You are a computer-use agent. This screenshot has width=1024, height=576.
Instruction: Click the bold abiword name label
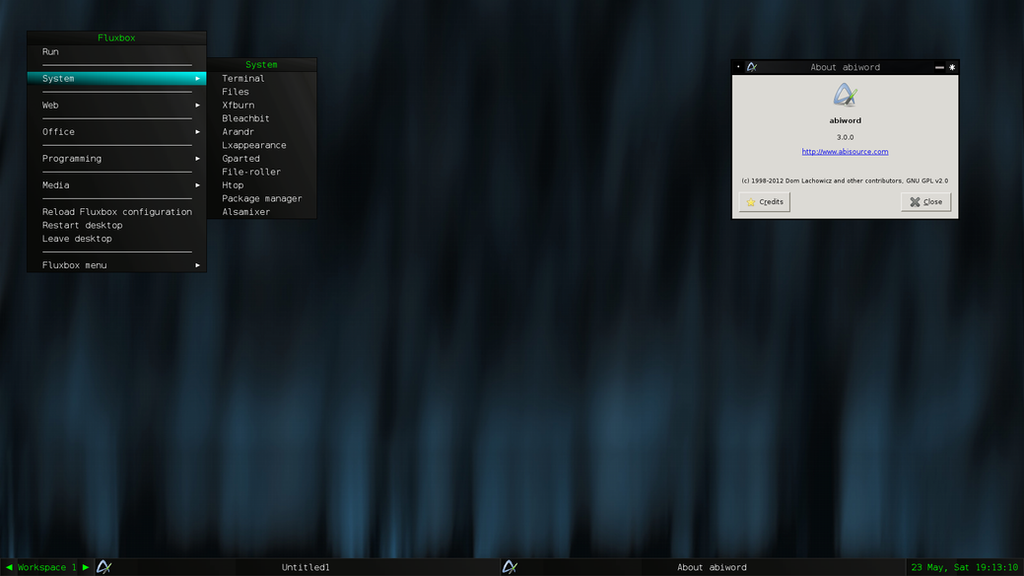click(845, 121)
